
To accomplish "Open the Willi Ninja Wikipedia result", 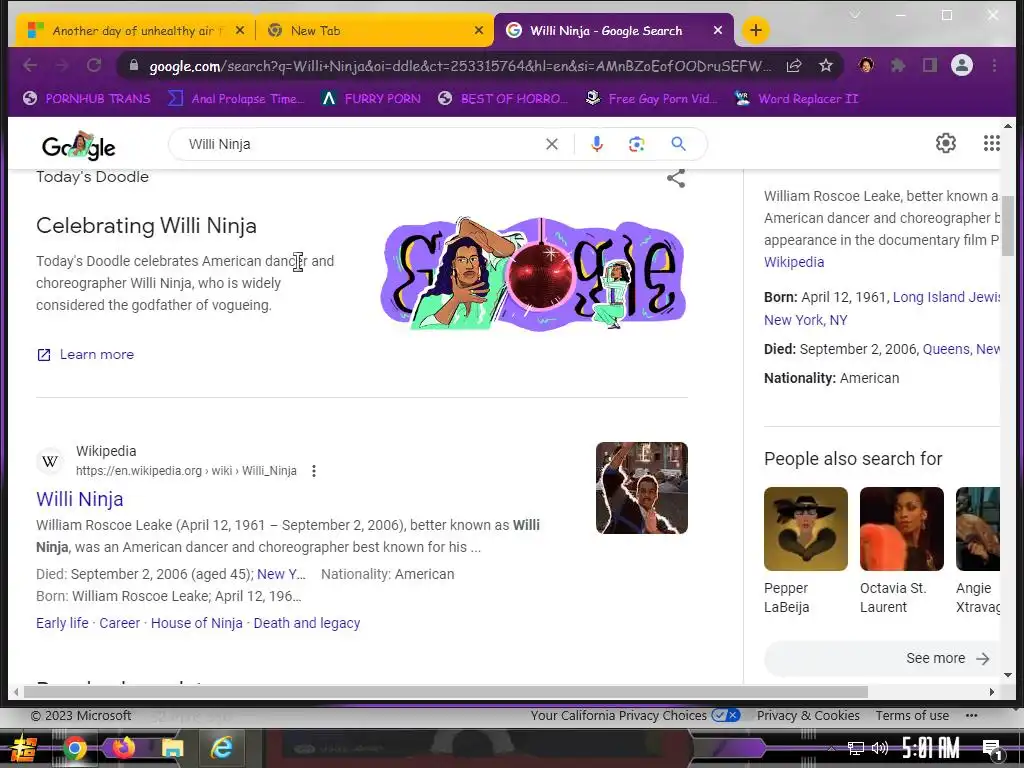I will [x=80, y=499].
